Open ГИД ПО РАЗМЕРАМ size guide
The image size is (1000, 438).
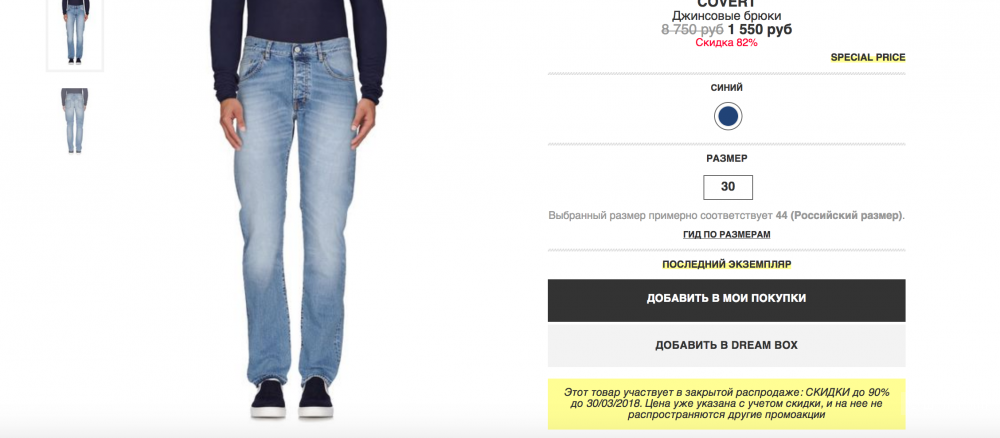point(726,235)
